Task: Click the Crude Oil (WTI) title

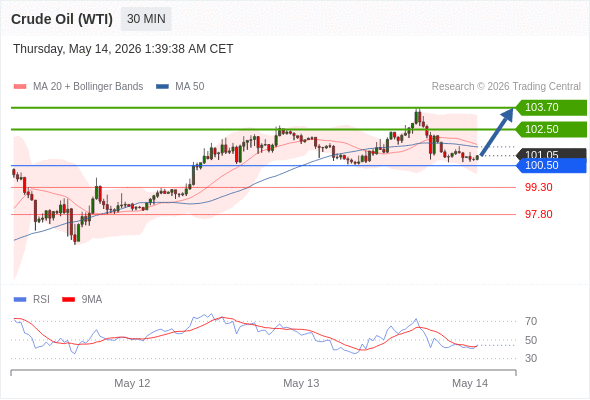Action: pyautogui.click(x=62, y=19)
